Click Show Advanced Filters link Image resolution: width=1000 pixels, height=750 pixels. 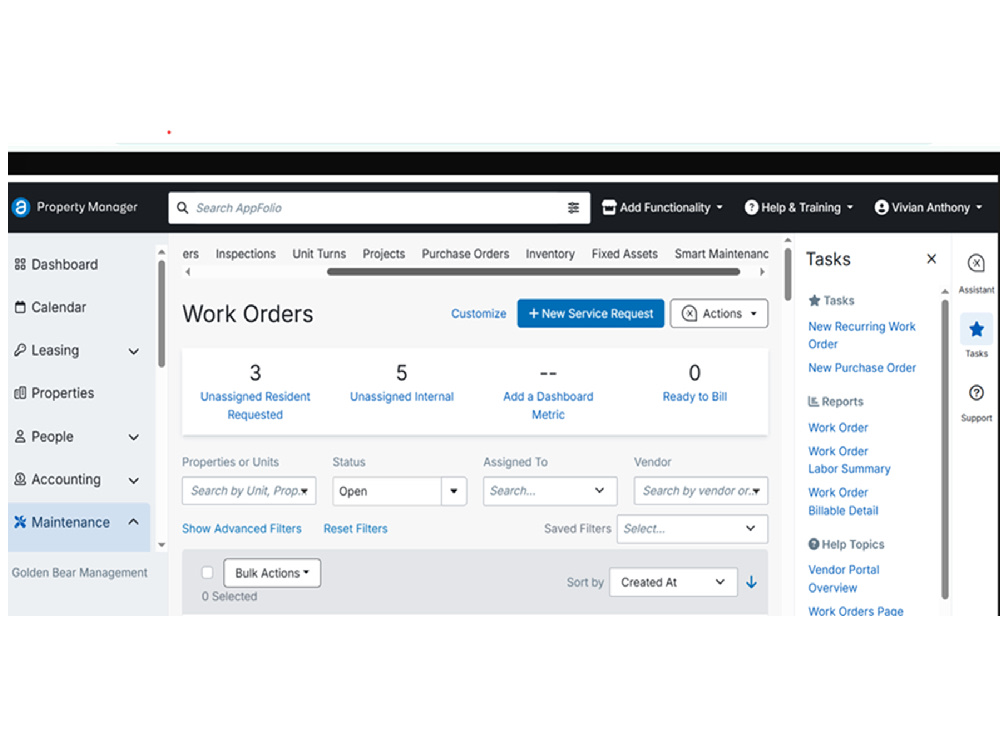[242, 529]
